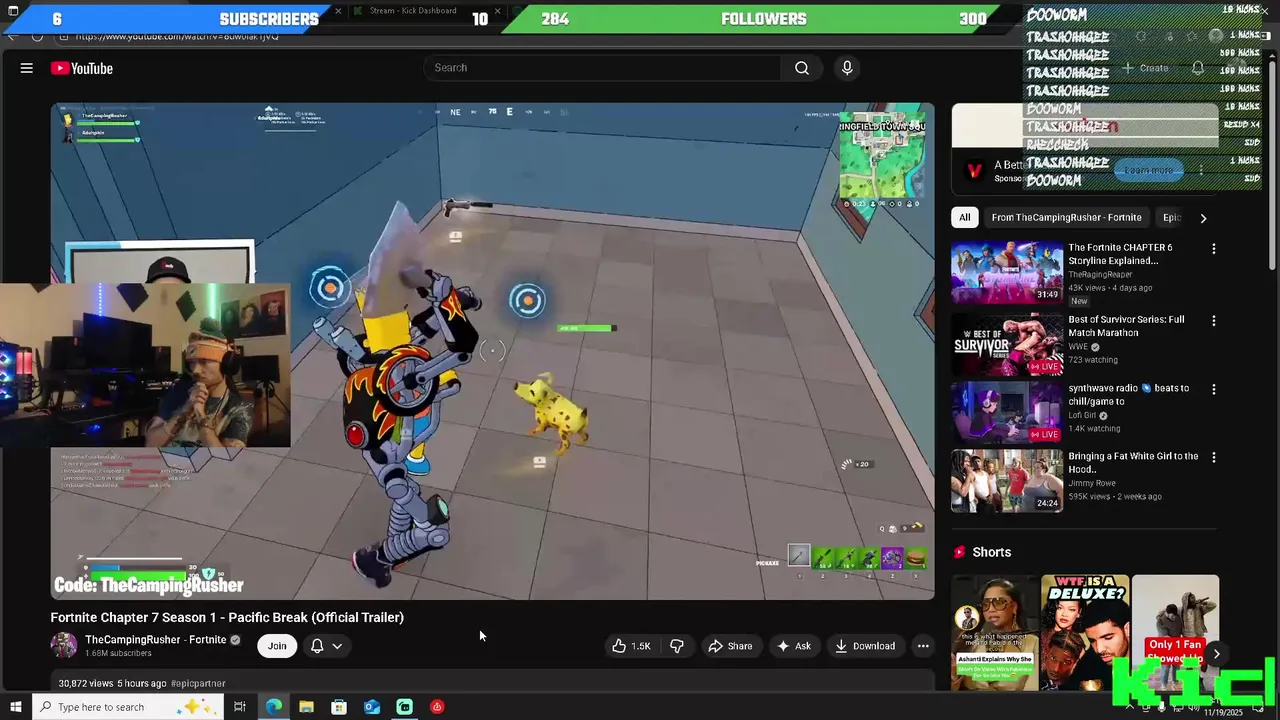The image size is (1280, 720).
Task: Select the partially visible Epic chip
Action: (x=1172, y=218)
